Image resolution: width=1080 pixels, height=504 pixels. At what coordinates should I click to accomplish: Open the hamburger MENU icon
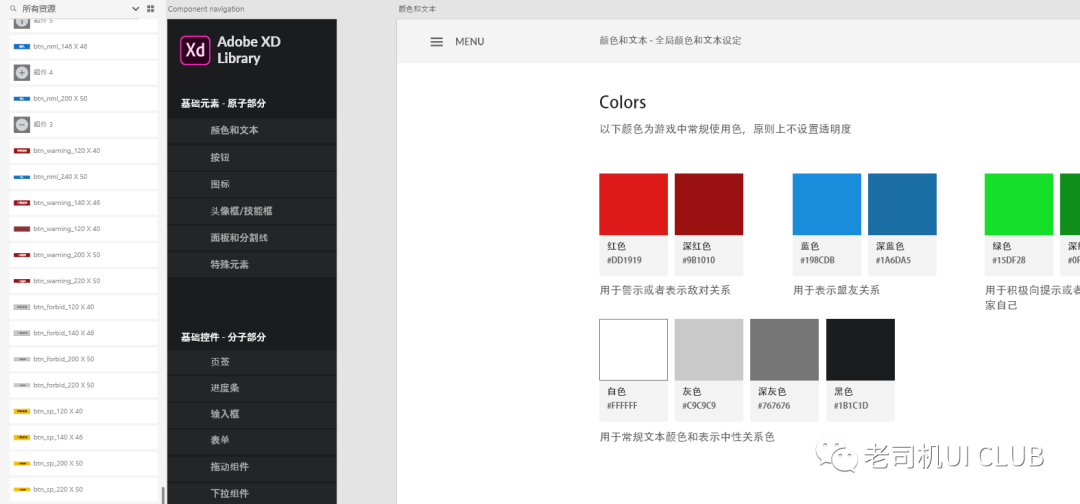tap(437, 41)
